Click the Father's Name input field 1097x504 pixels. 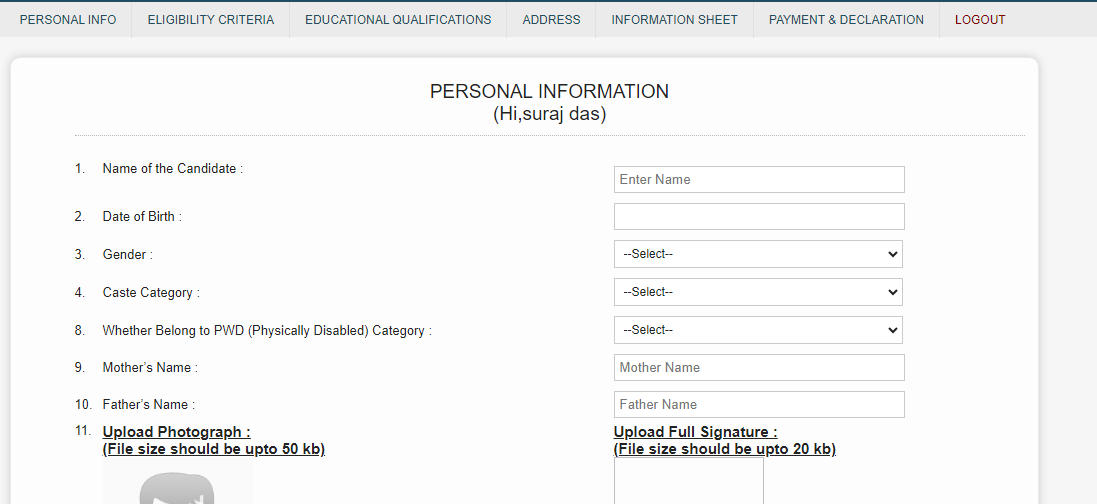click(x=759, y=405)
